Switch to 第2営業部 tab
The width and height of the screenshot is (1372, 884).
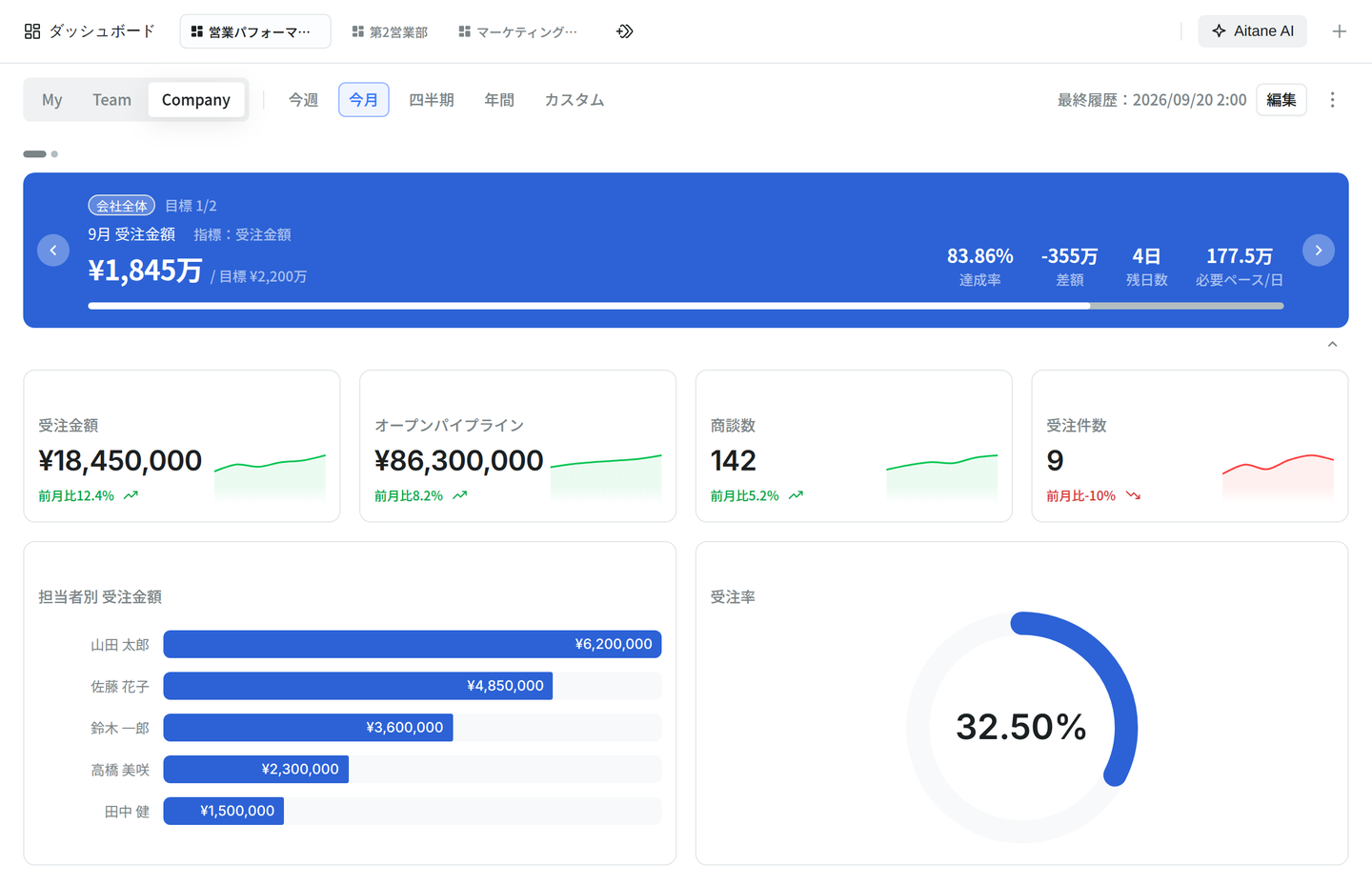tap(390, 31)
